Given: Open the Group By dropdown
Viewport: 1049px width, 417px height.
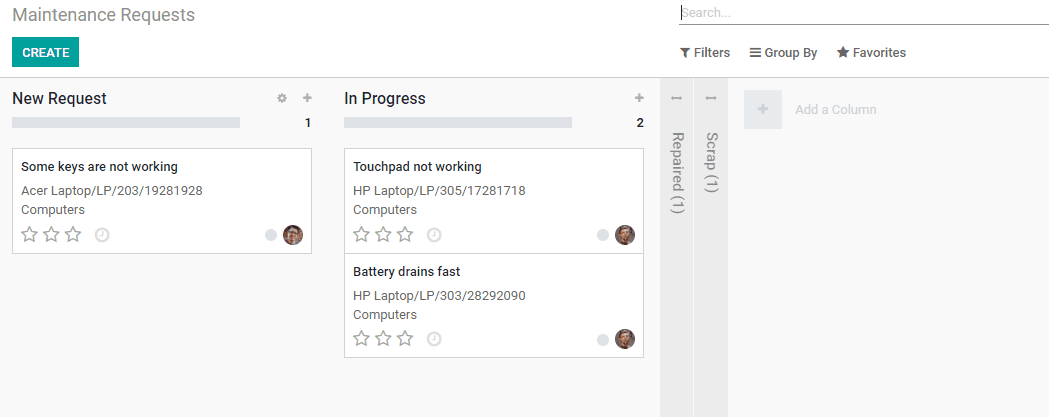Looking at the screenshot, I should pos(783,53).
